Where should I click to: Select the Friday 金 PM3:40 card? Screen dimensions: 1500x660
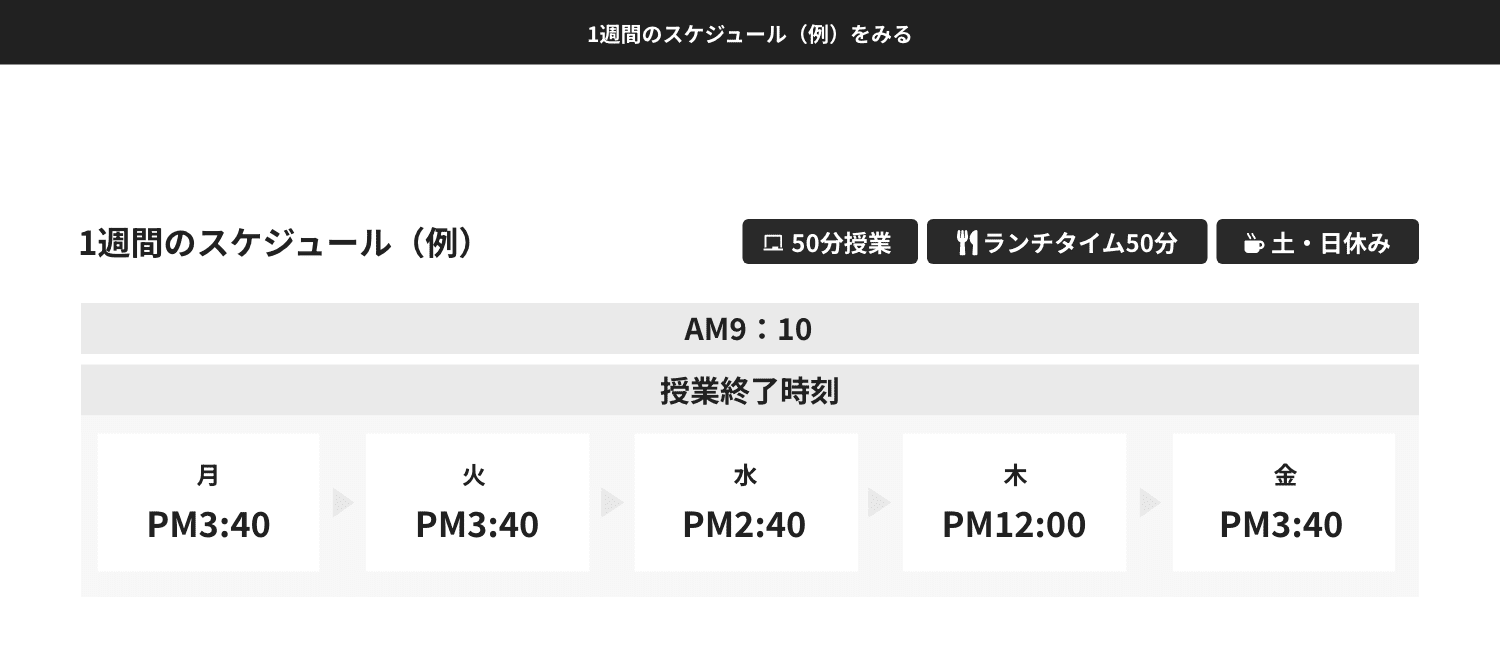pos(1283,502)
